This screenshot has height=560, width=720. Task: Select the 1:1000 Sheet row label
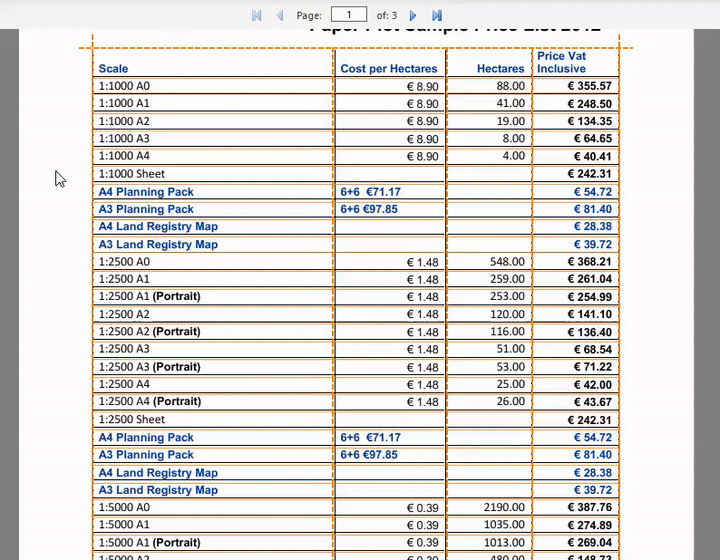131,174
